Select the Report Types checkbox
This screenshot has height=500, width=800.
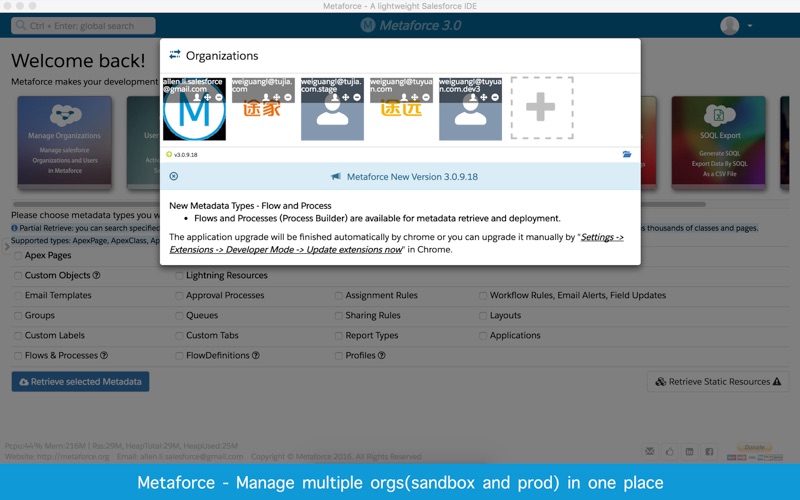click(338, 336)
